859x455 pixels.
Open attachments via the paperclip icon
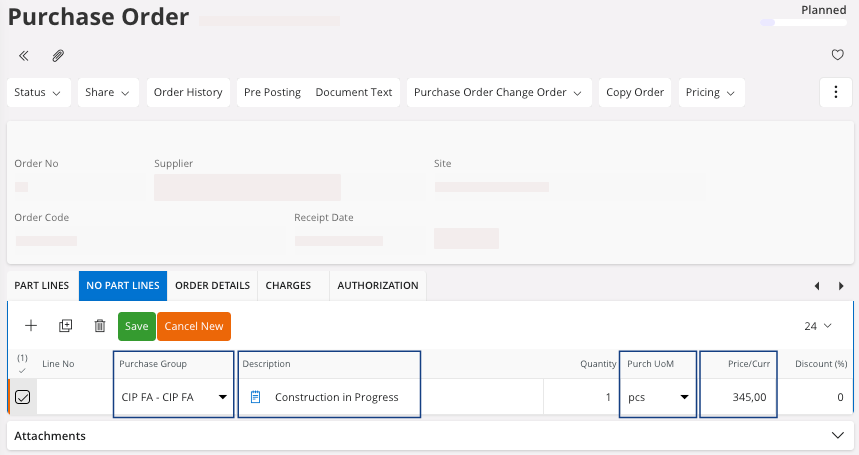[x=58, y=55]
